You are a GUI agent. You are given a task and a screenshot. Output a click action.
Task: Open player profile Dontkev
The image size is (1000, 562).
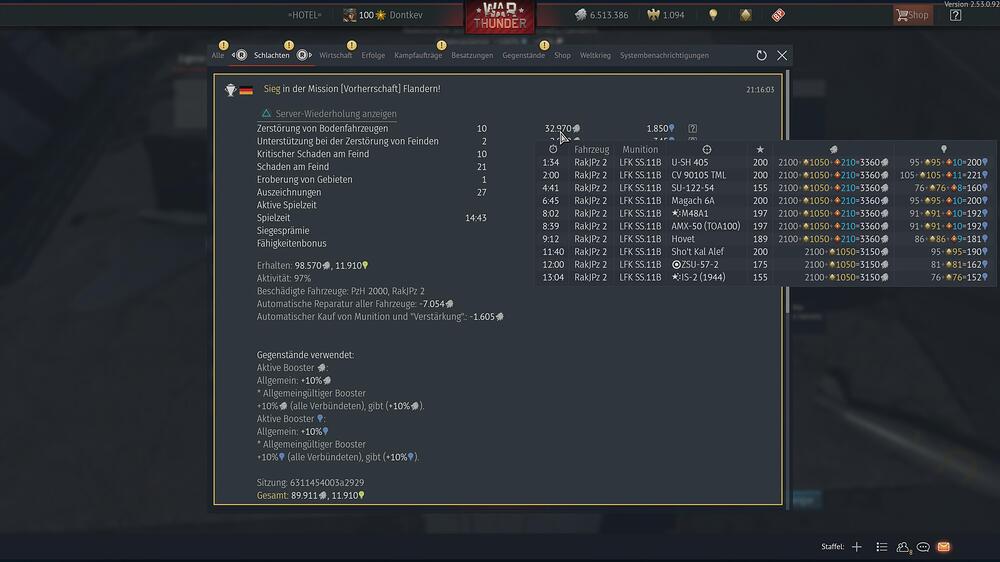(406, 15)
